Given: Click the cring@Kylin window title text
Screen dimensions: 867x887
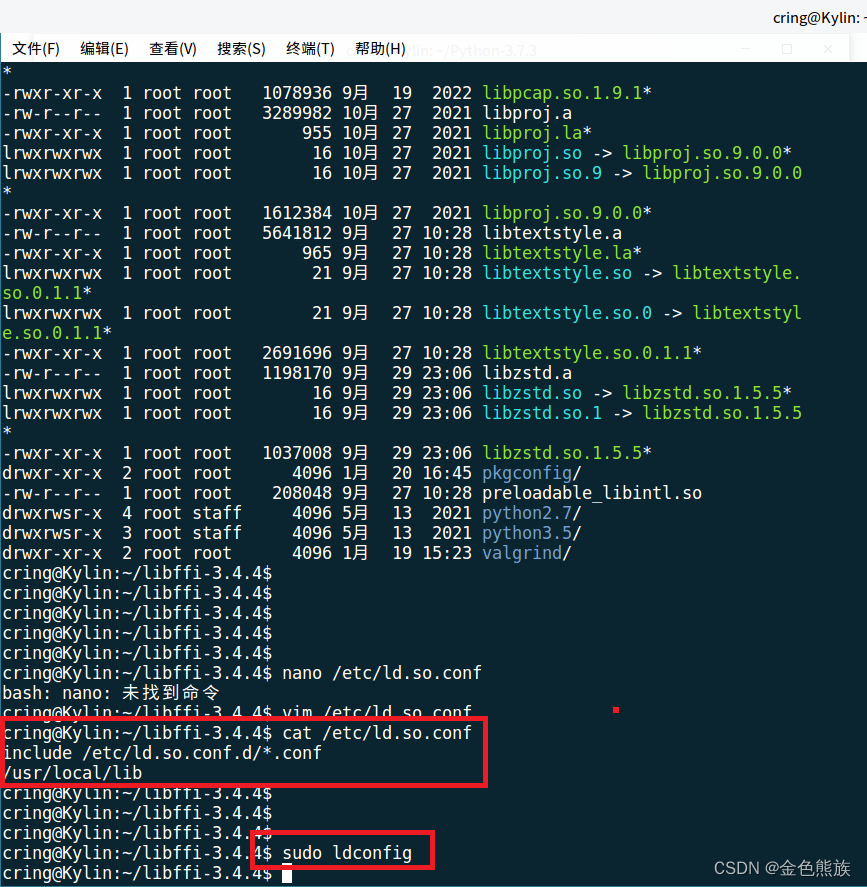Looking at the screenshot, I should tap(819, 18).
